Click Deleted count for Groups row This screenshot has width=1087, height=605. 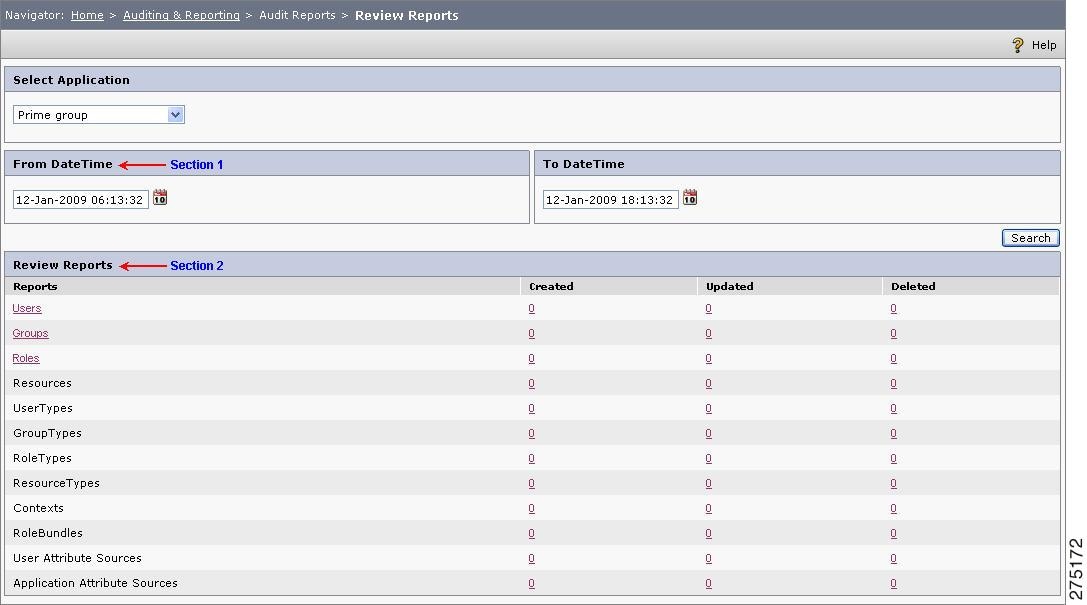click(894, 333)
